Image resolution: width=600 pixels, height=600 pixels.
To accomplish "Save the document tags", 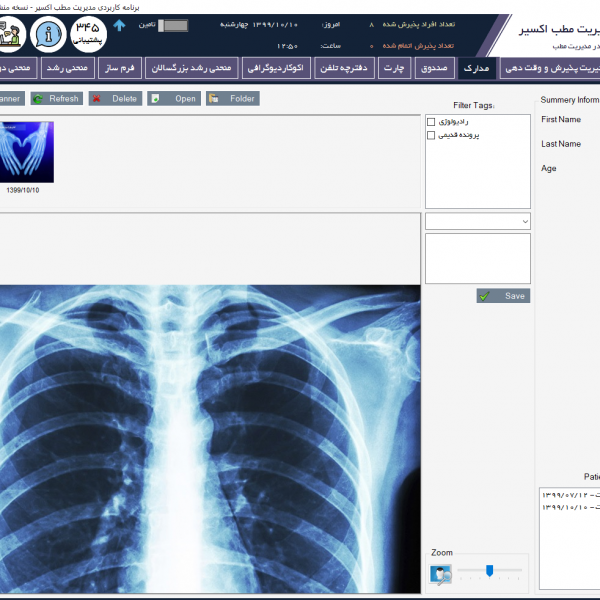I will coord(503,296).
